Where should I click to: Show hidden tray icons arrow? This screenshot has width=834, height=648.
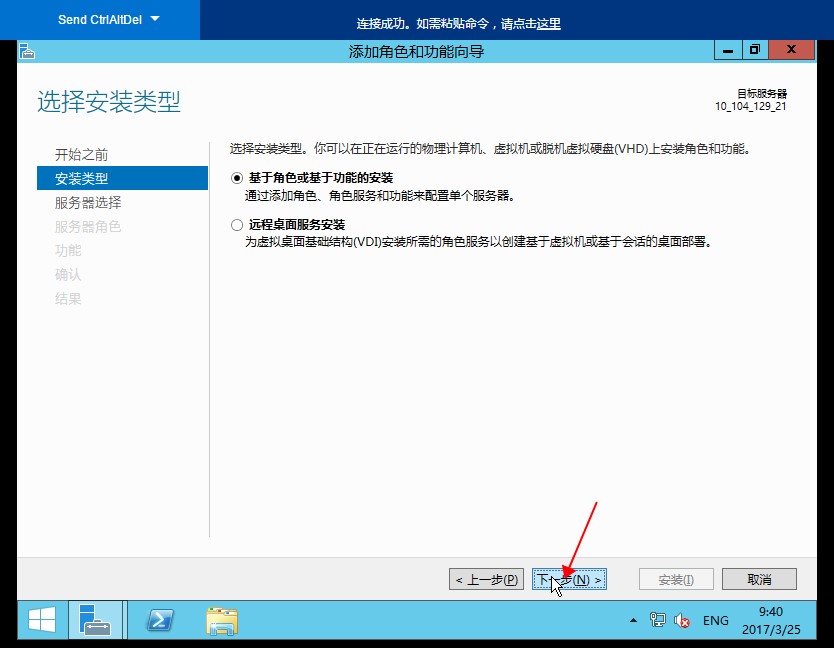pyautogui.click(x=633, y=620)
